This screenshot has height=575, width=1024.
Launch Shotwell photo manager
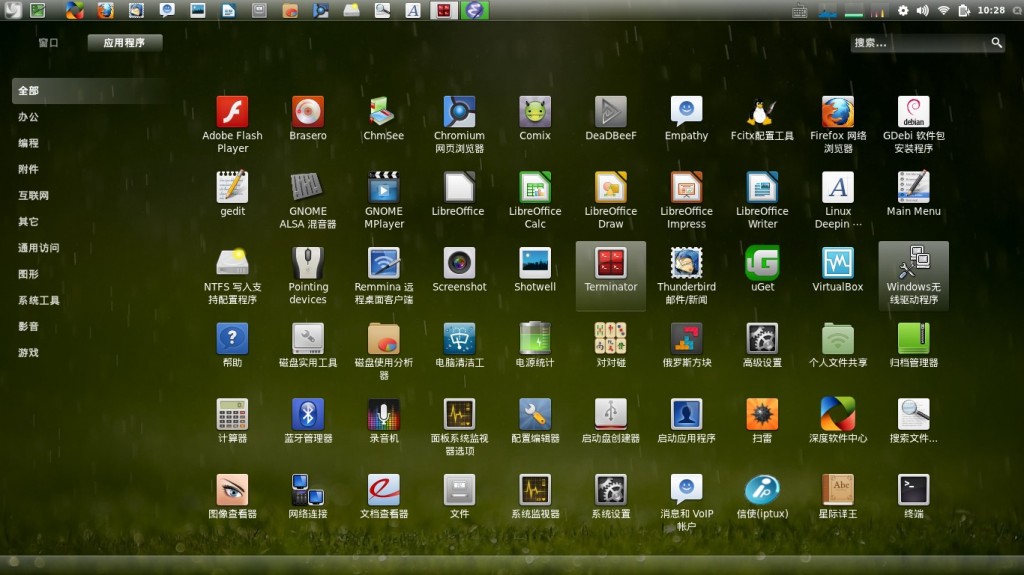pyautogui.click(x=535, y=270)
